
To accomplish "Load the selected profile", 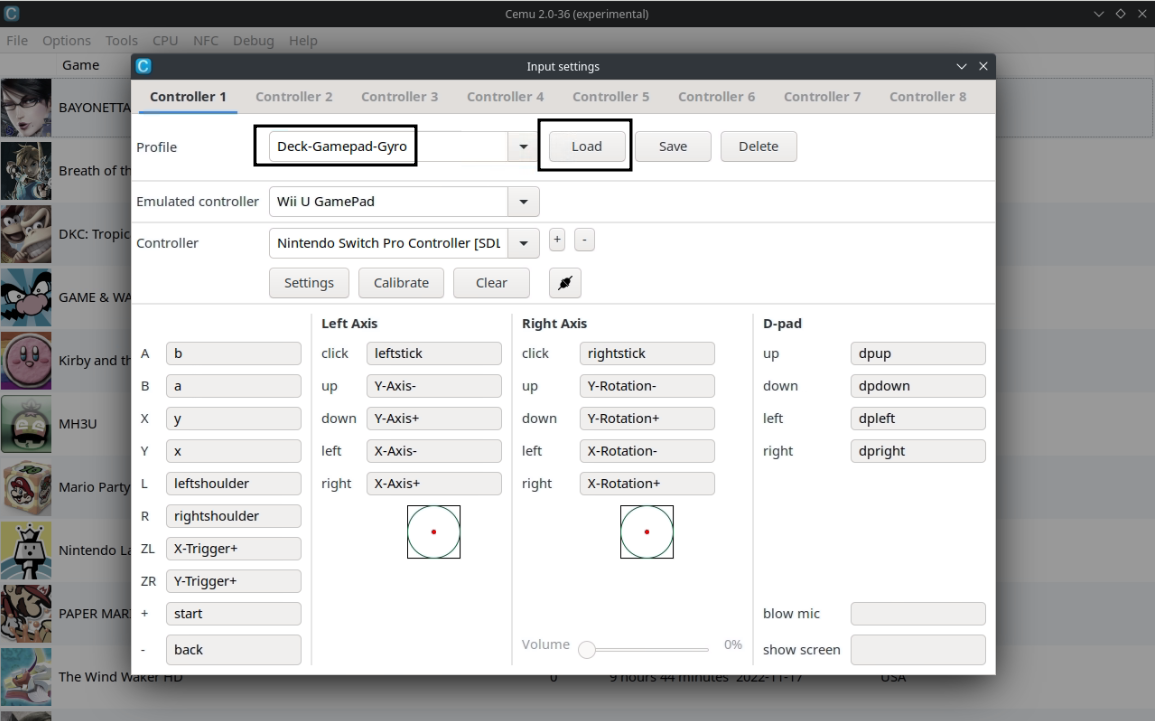I will 587,147.
